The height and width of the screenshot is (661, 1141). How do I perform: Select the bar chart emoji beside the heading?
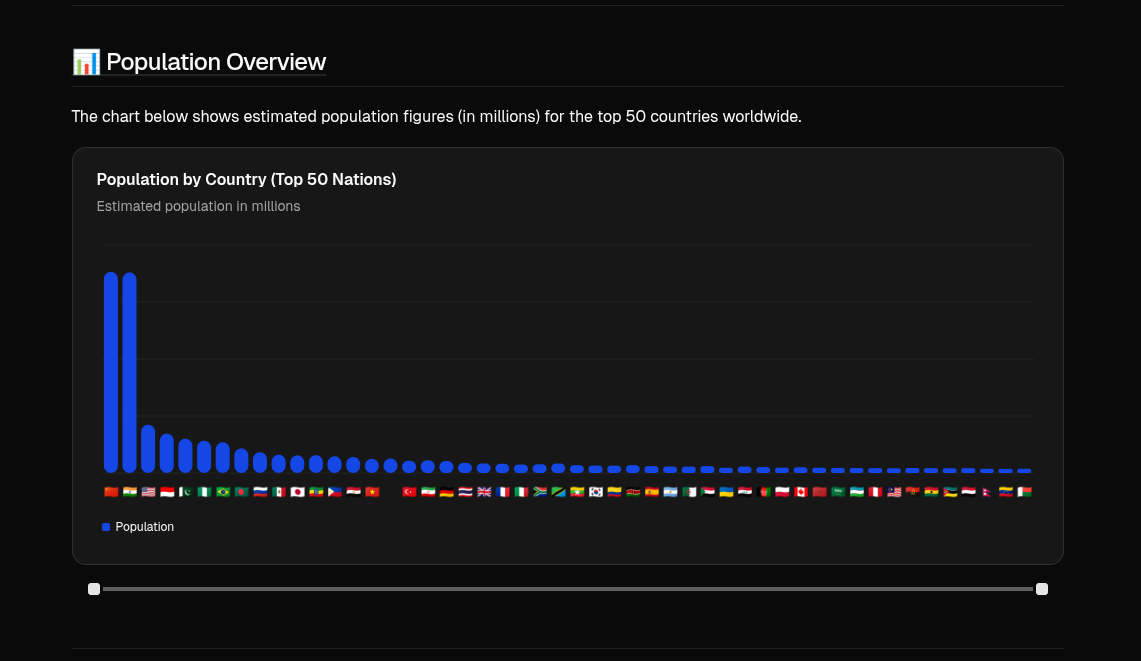(86, 61)
